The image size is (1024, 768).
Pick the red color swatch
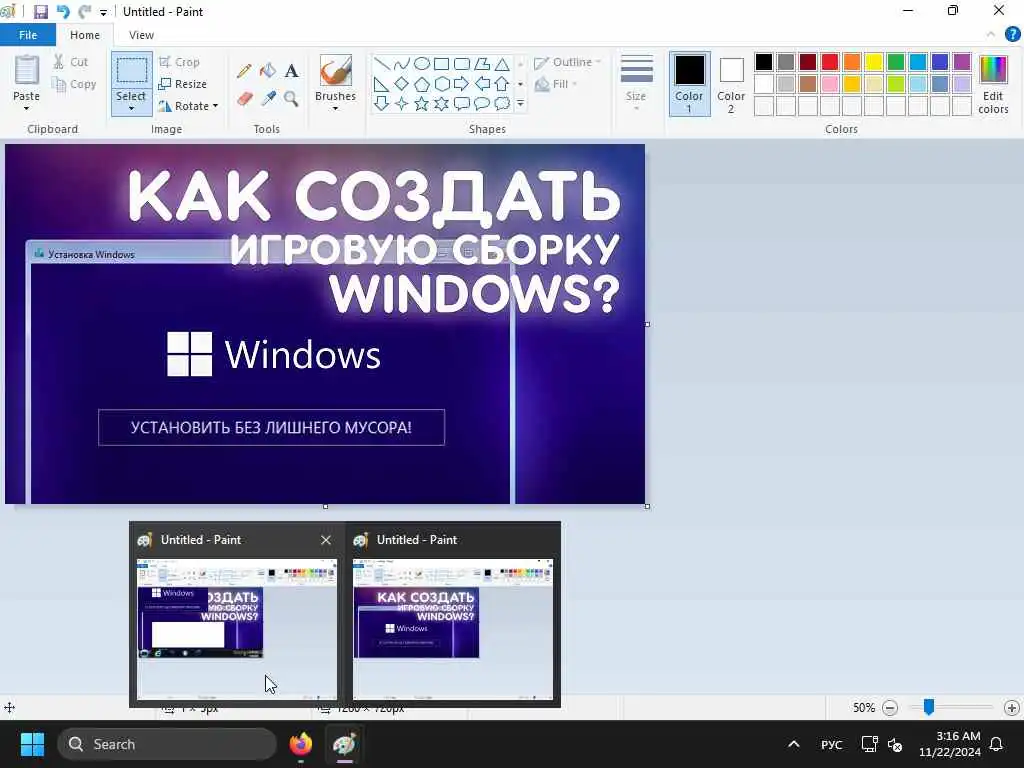point(830,62)
